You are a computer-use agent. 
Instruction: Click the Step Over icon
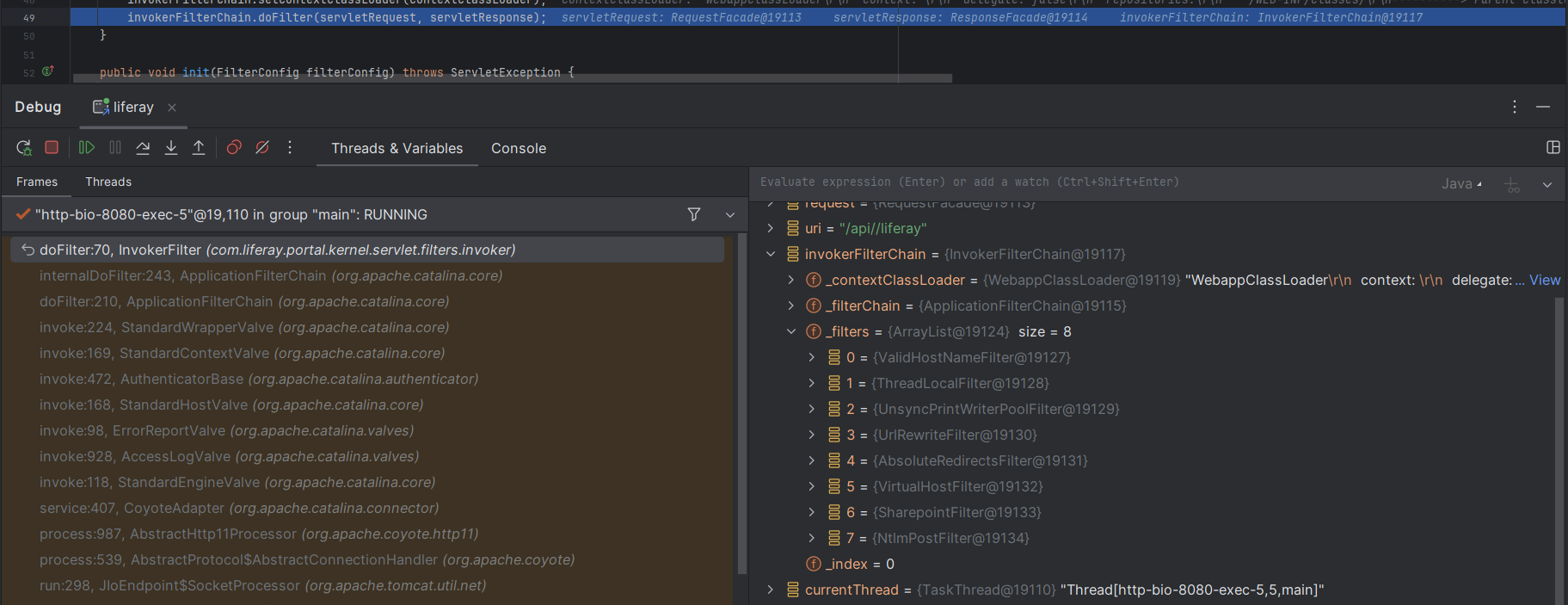143,148
